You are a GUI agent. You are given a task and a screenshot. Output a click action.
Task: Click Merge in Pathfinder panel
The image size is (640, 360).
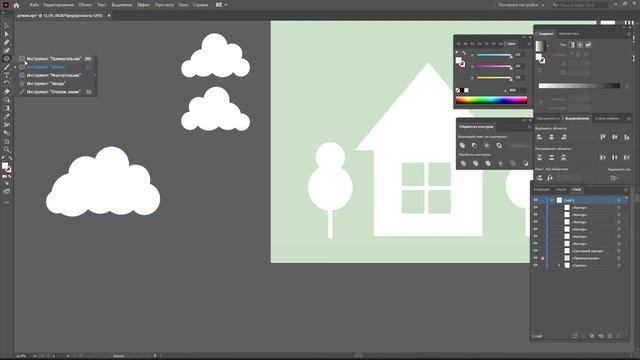click(x=488, y=163)
